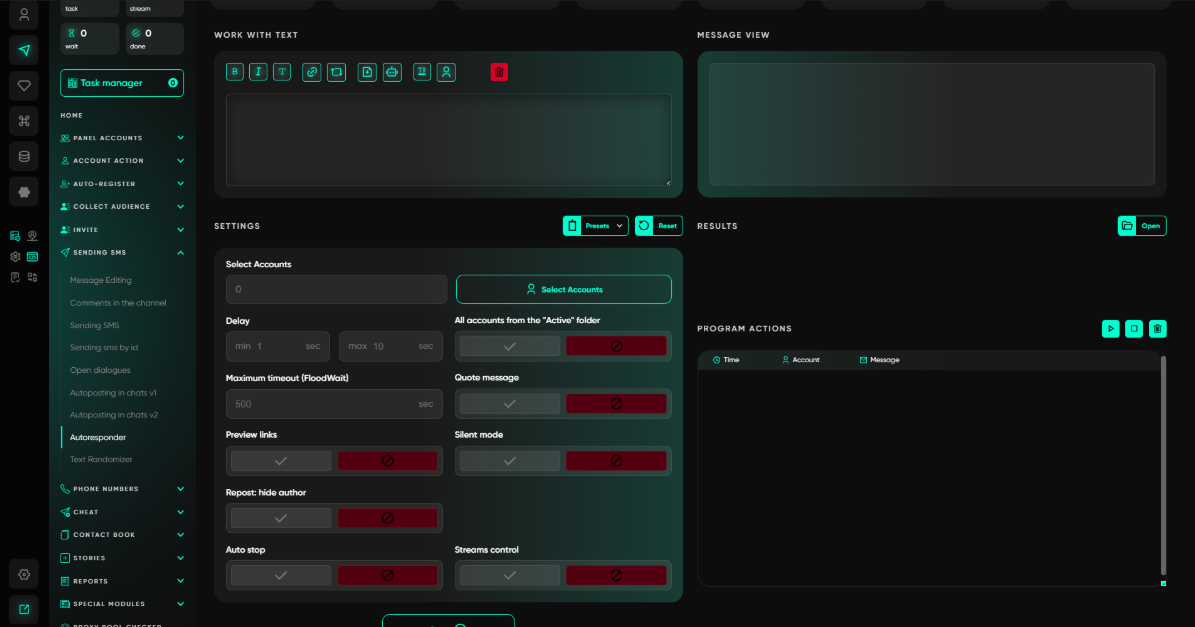Screen dimensions: 1195x627
Task: Apply italic formatting in the text toolbar
Action: (x=258, y=72)
